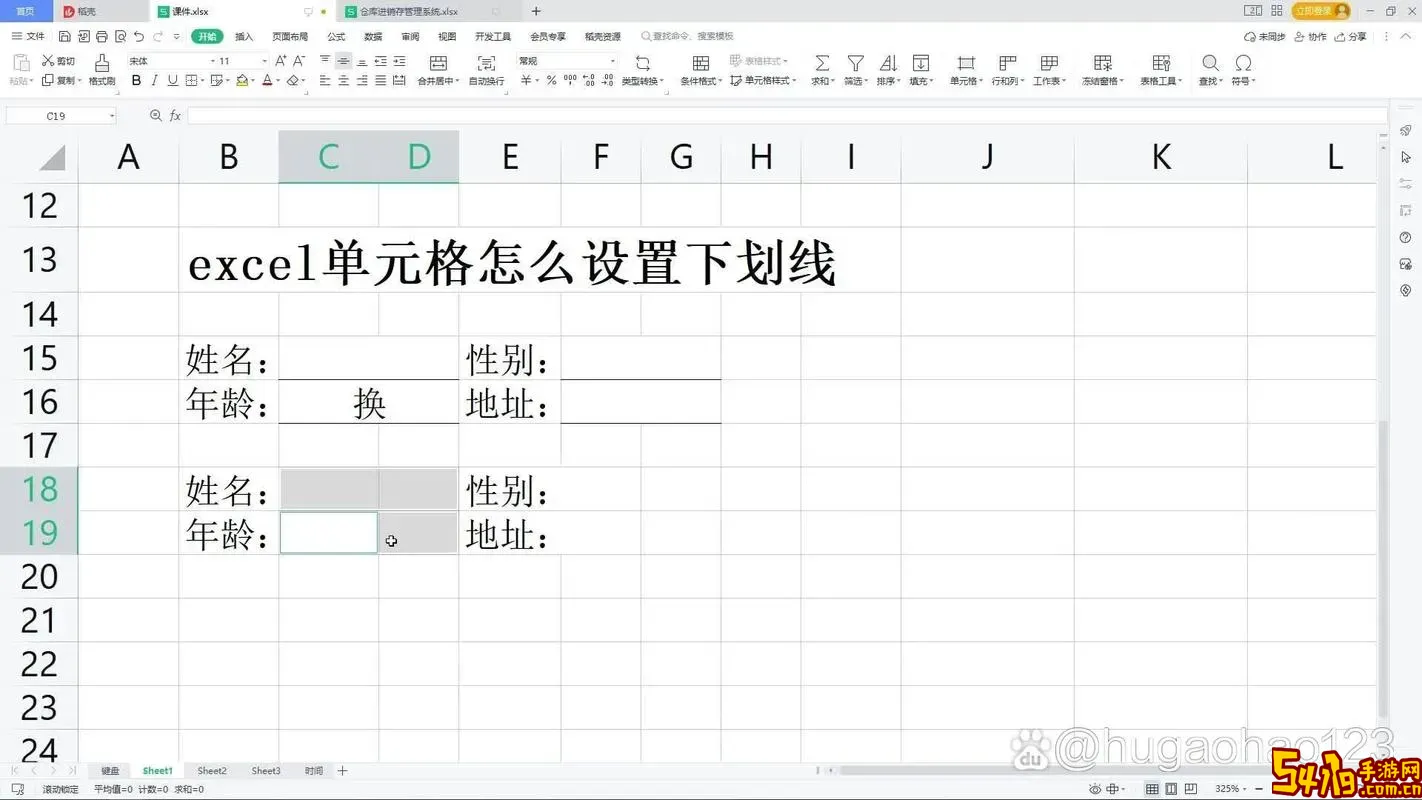The image size is (1422, 800).
Task: Open Print Preview from quick access toolbar
Action: 120,36
